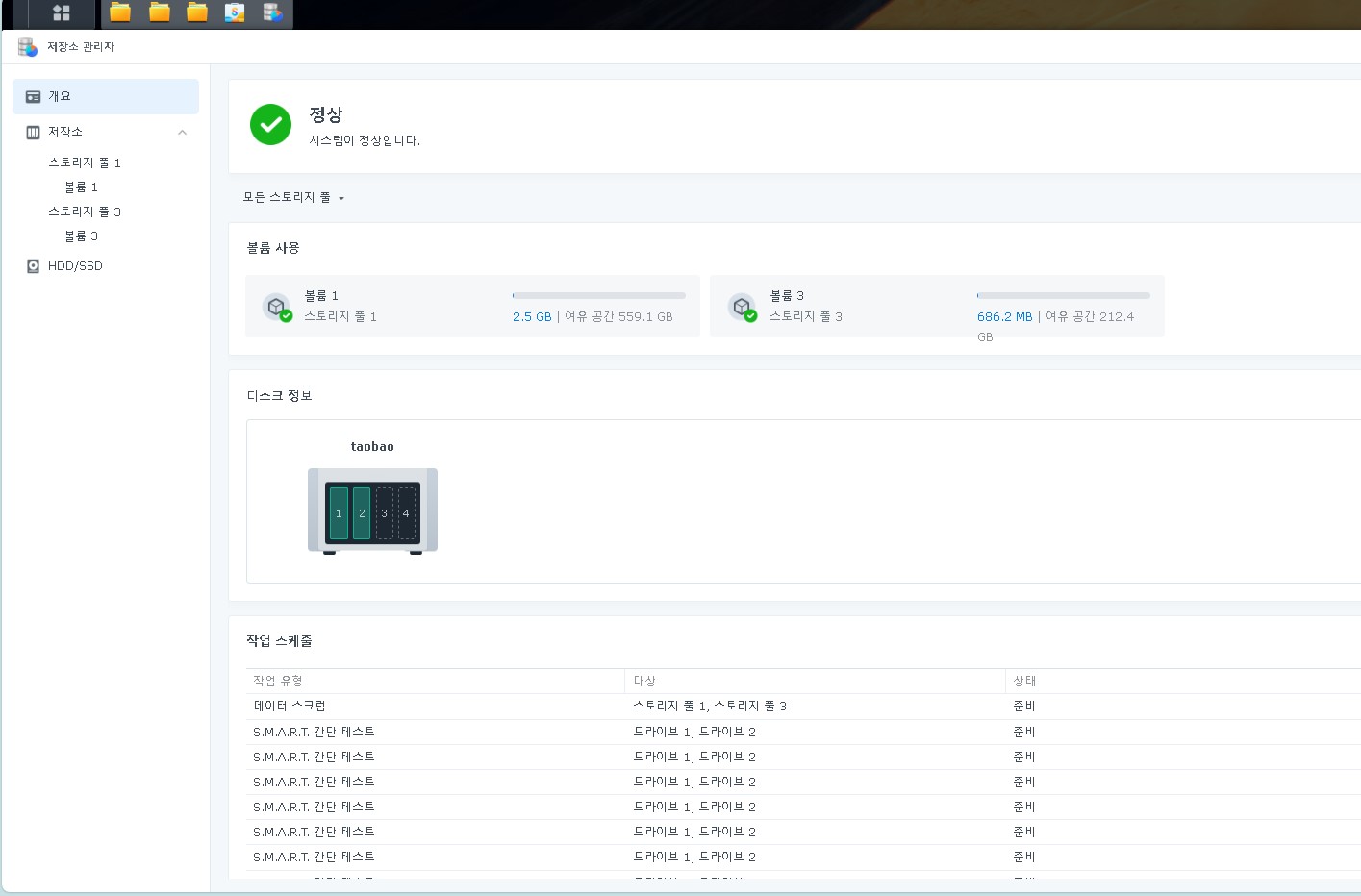Viewport: 1361px width, 896px height.
Task: Select drive bay 2 on the taobao NAS
Action: (x=362, y=512)
